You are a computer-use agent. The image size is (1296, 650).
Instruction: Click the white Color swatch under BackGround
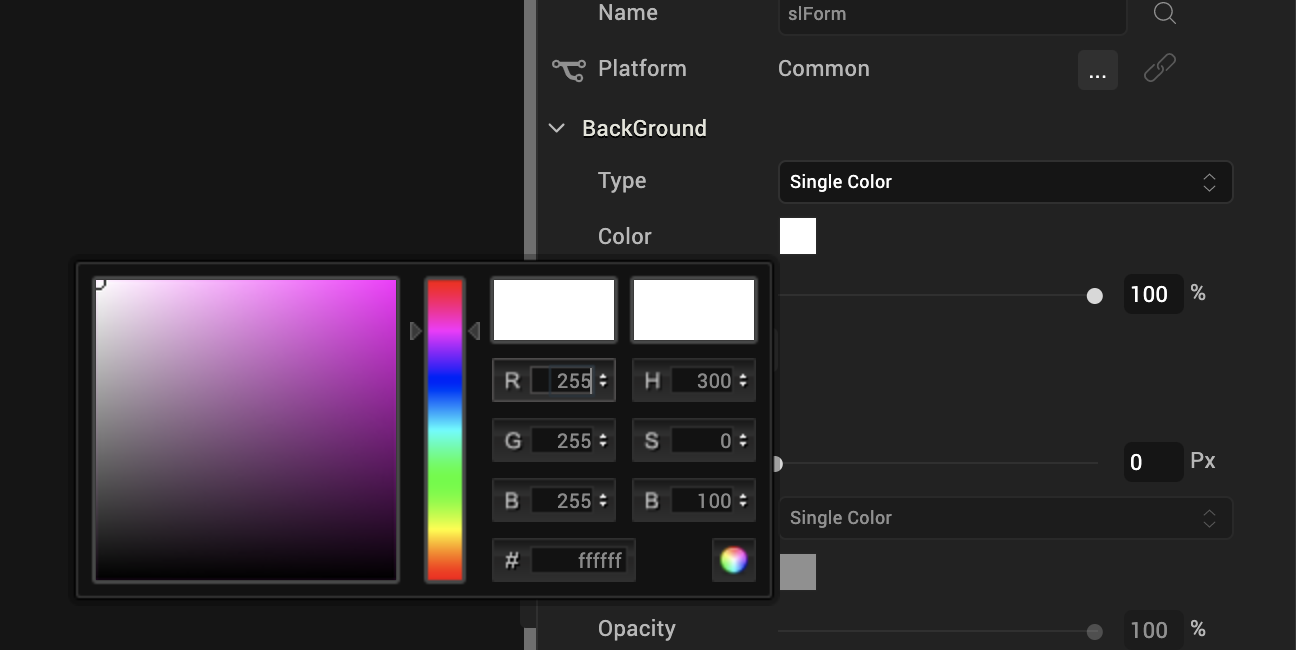click(798, 236)
